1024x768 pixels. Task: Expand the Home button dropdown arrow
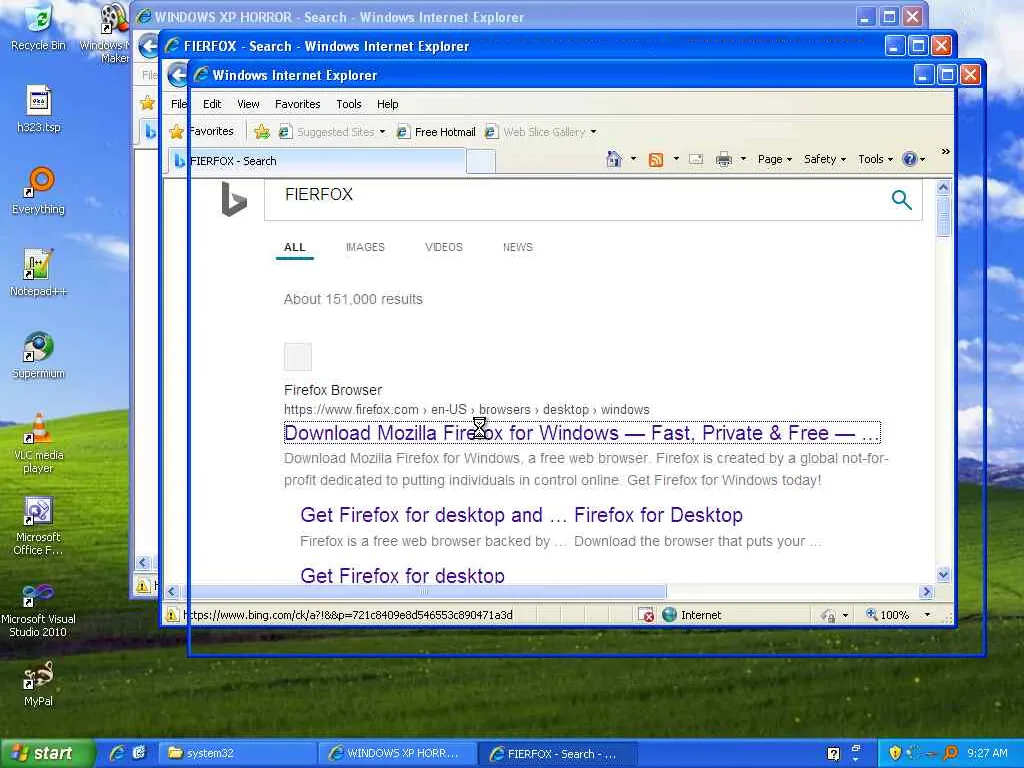633,159
